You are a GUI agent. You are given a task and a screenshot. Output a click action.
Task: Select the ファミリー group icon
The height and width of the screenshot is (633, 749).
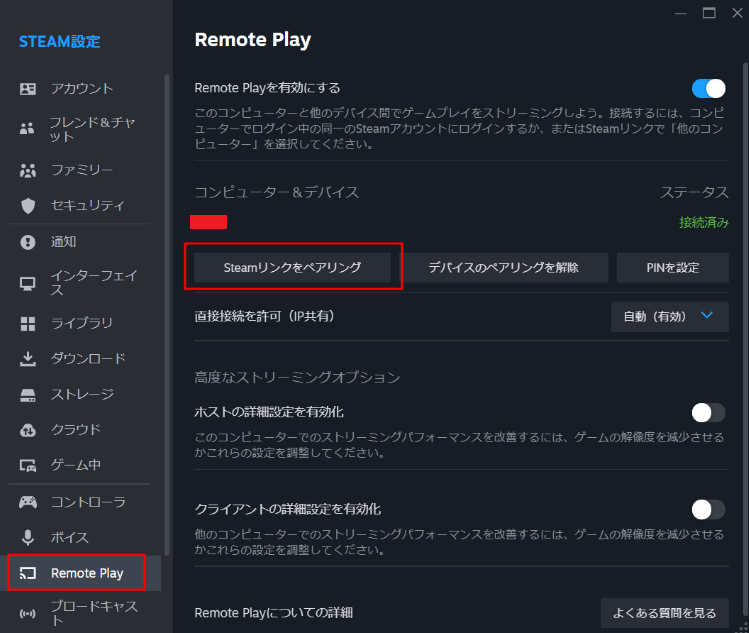point(28,170)
